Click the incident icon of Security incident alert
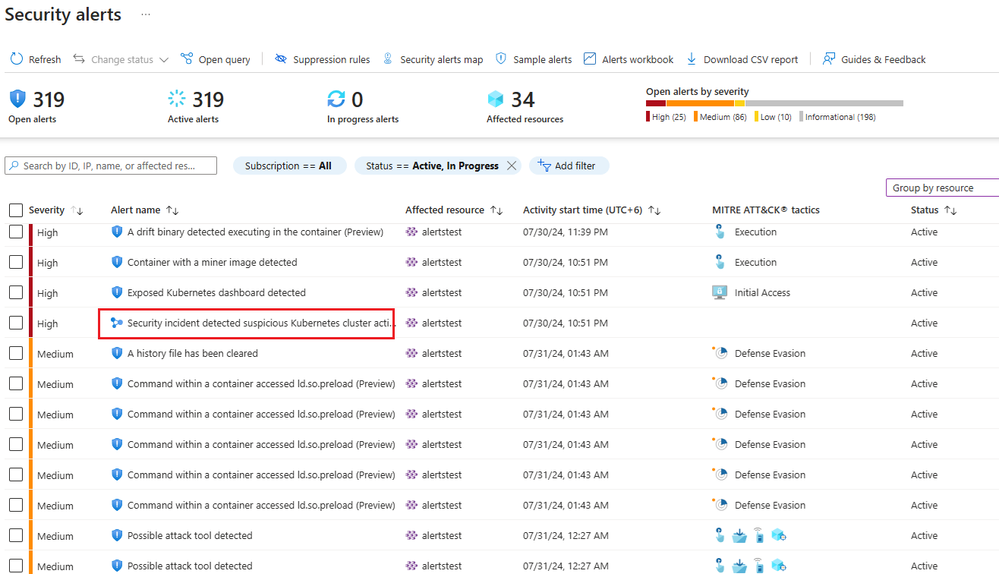This screenshot has width=999, height=574. 117,323
